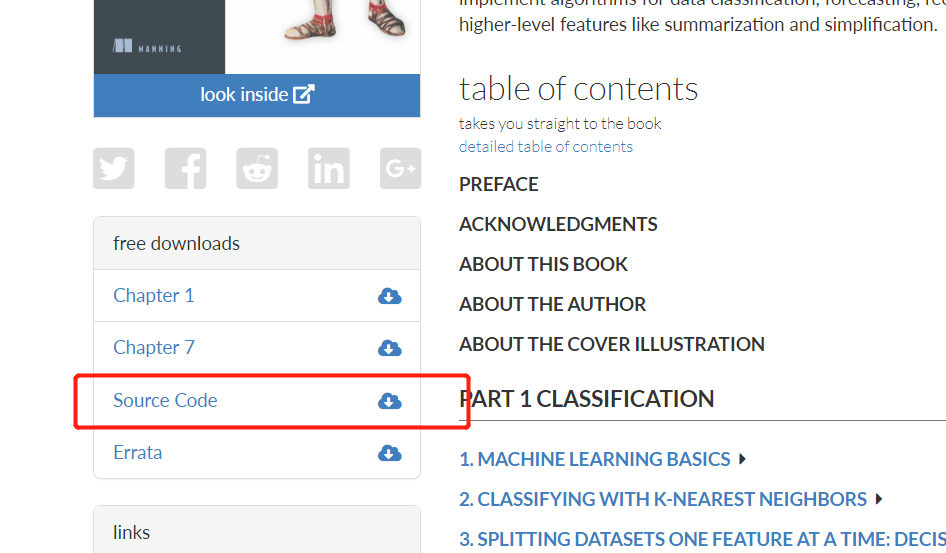The height and width of the screenshot is (553, 946).
Task: Click the Chapter 1 cloud download icon
Action: pos(390,296)
